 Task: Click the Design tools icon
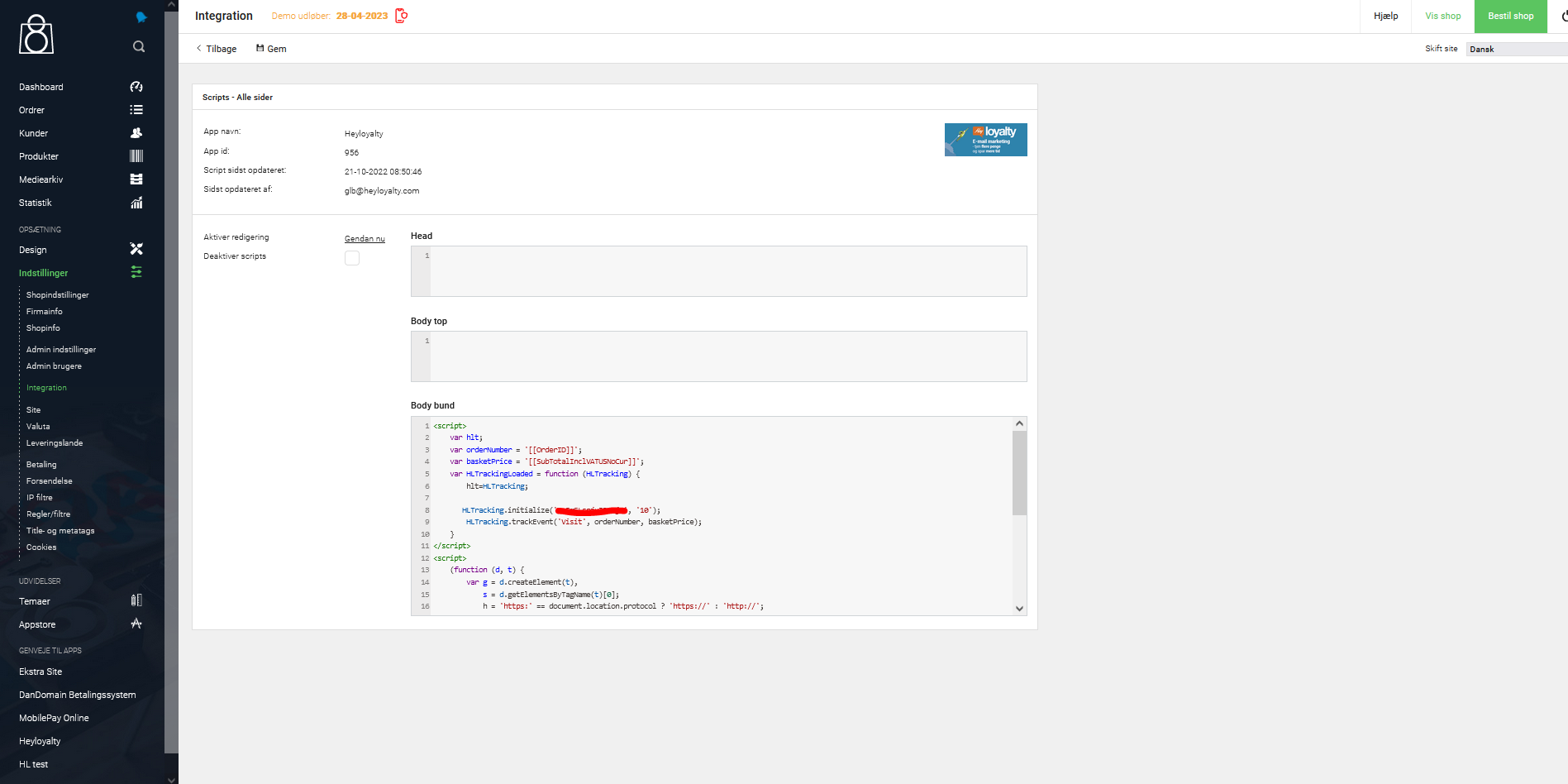[x=136, y=249]
